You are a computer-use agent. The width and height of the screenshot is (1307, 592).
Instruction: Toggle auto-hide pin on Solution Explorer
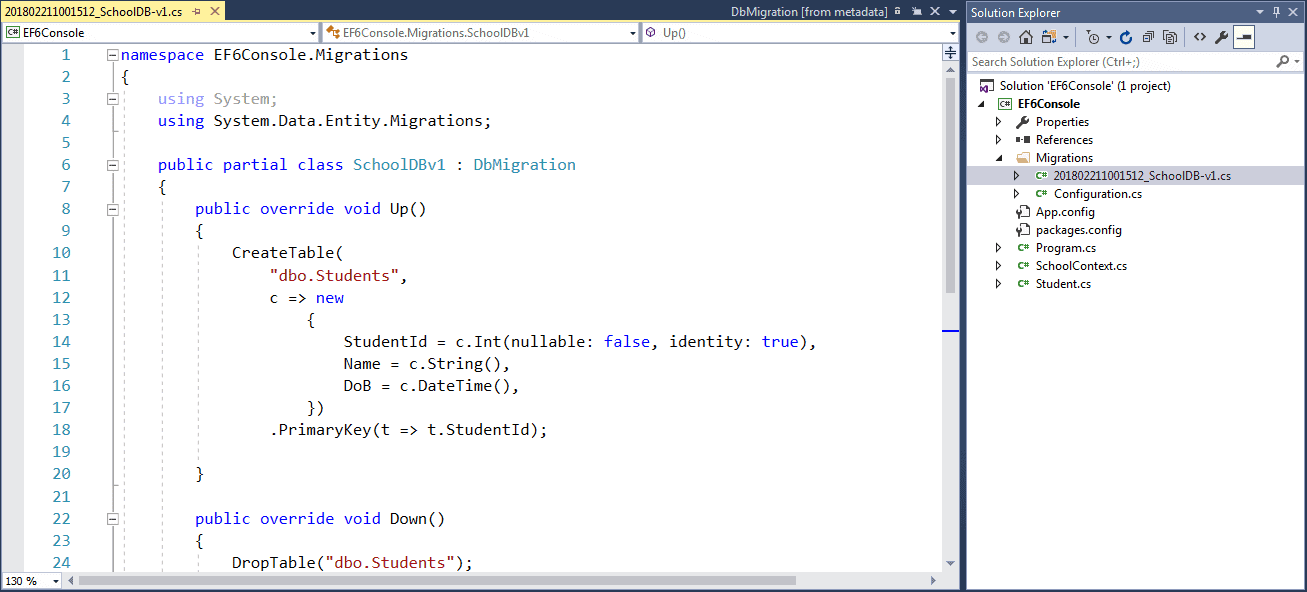tap(1278, 12)
